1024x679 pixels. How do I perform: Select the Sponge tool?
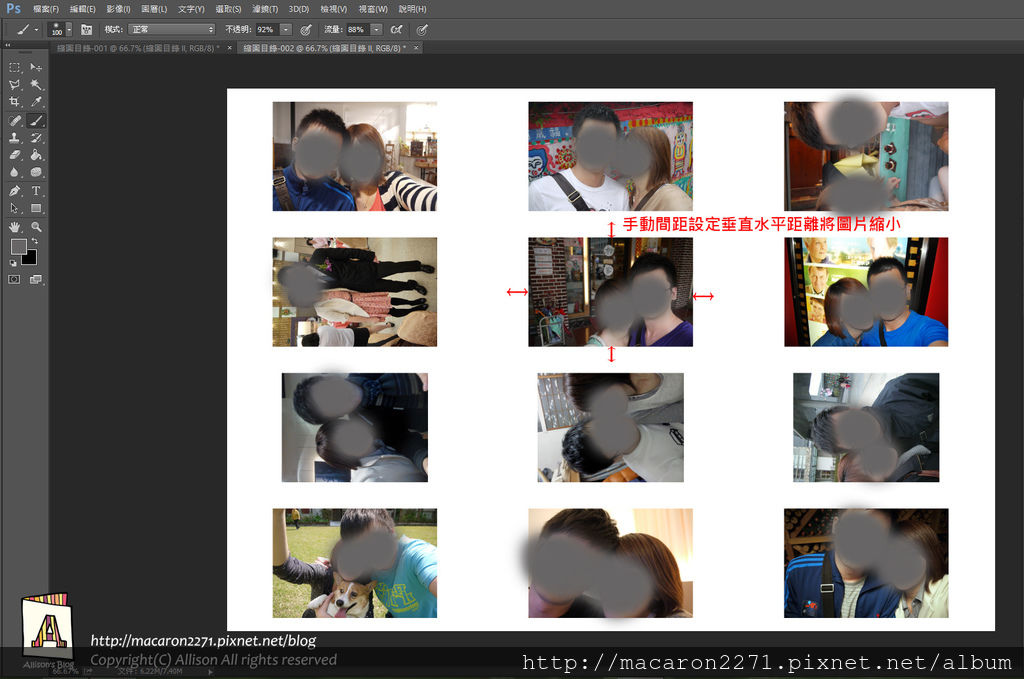[x=36, y=172]
